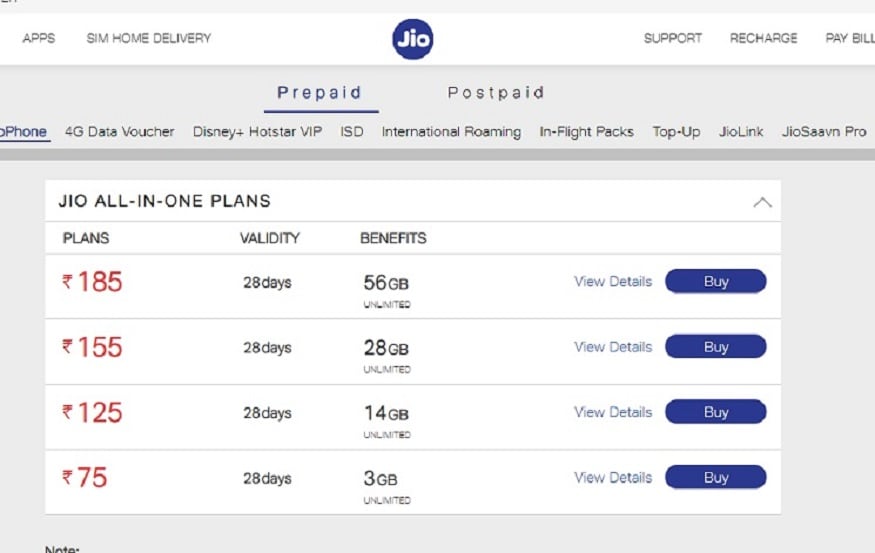Open the 4G Data Voucher category

click(x=119, y=131)
